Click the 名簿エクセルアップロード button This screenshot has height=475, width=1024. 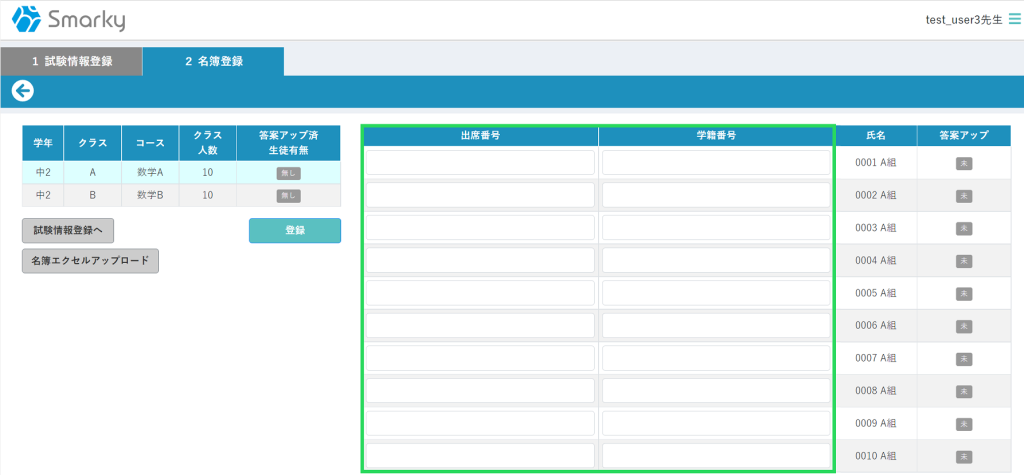coord(90,261)
